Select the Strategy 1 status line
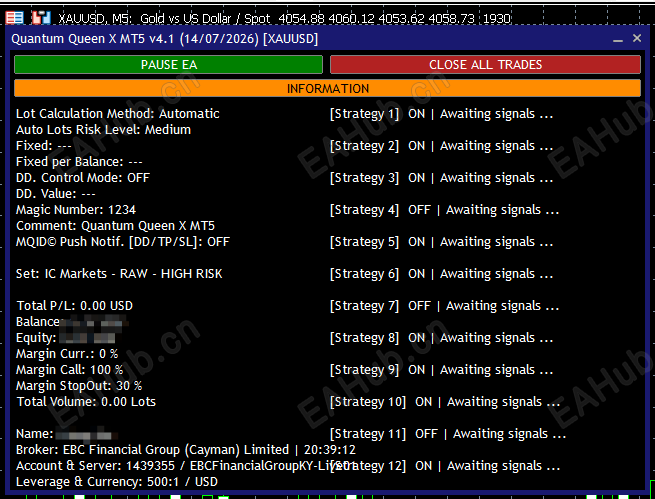Viewport: 655px width, 499px height. pos(442,114)
